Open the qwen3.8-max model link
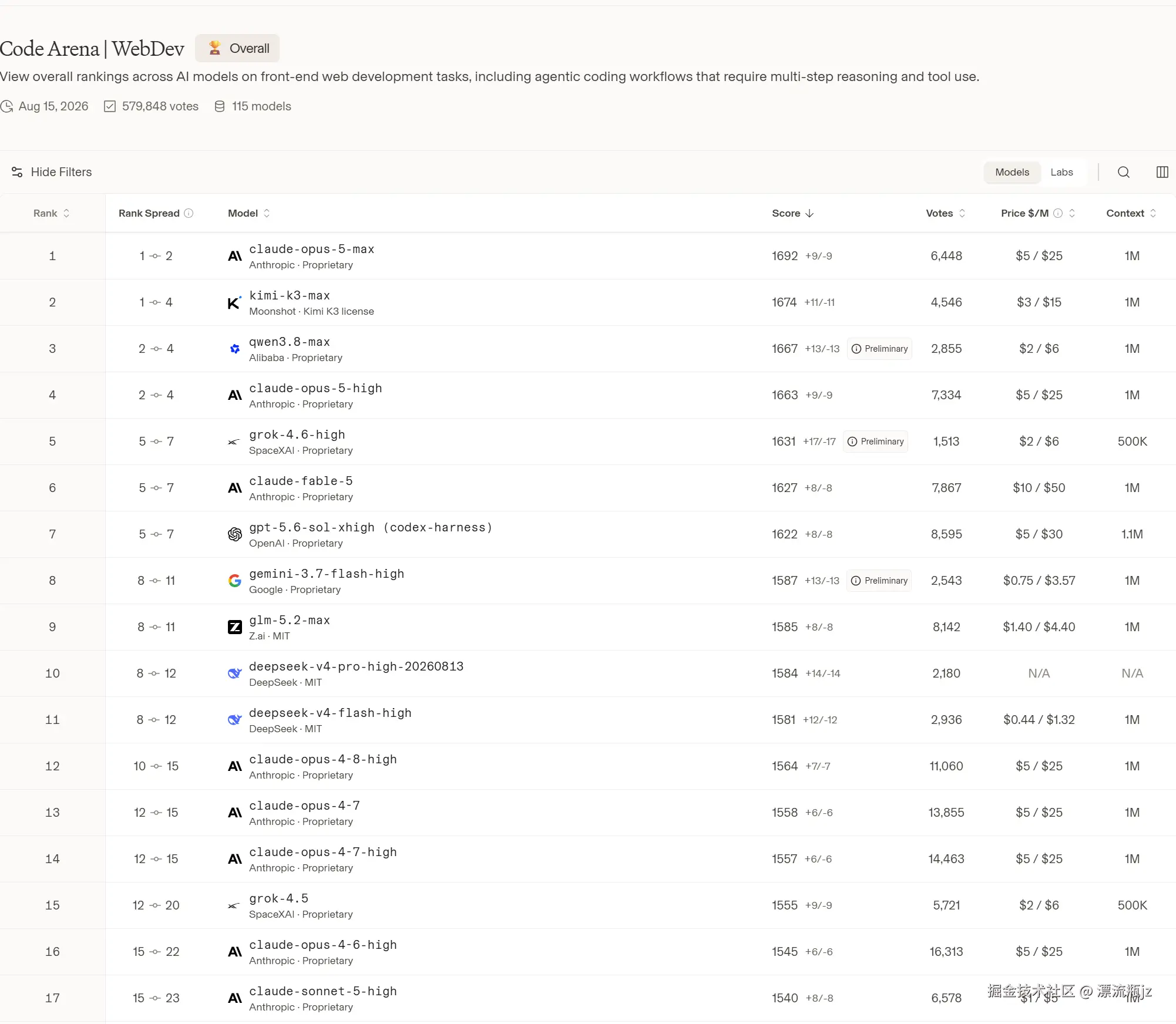The height and width of the screenshot is (1024, 1176). click(290, 342)
